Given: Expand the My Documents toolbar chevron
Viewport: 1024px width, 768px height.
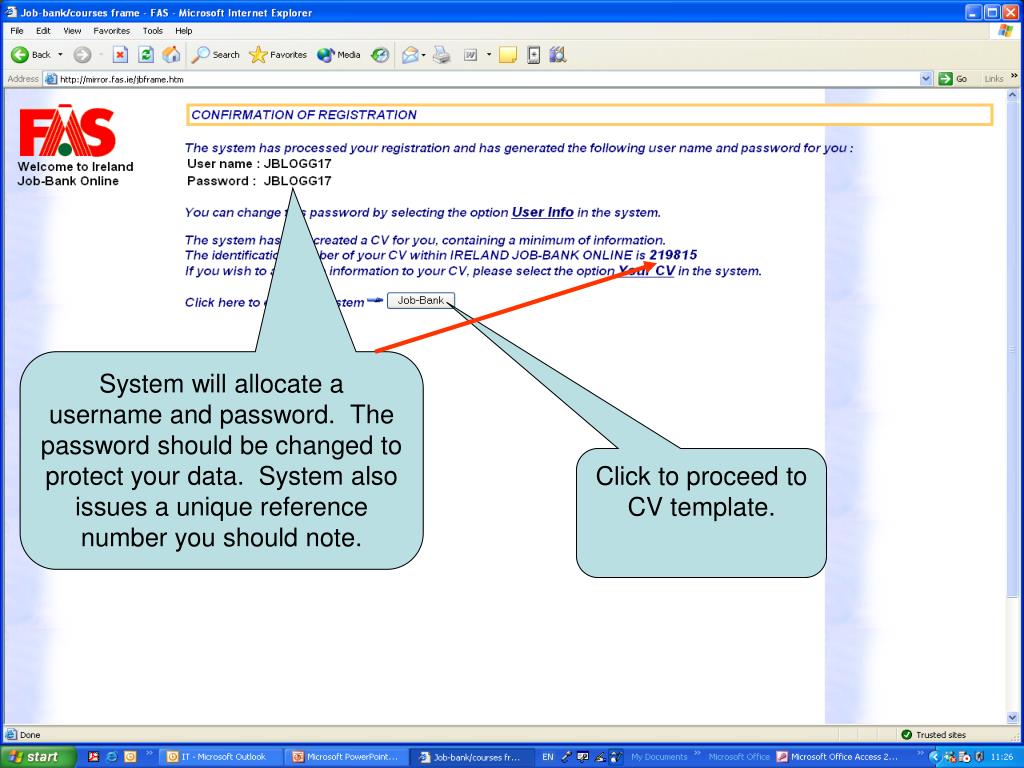Looking at the screenshot, I should [697, 754].
